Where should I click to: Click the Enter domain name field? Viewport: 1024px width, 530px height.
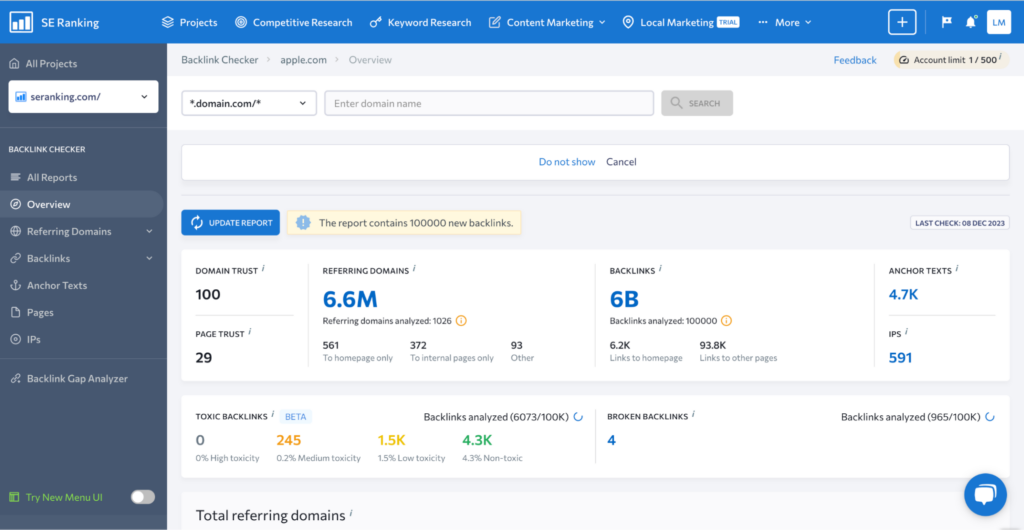489,103
